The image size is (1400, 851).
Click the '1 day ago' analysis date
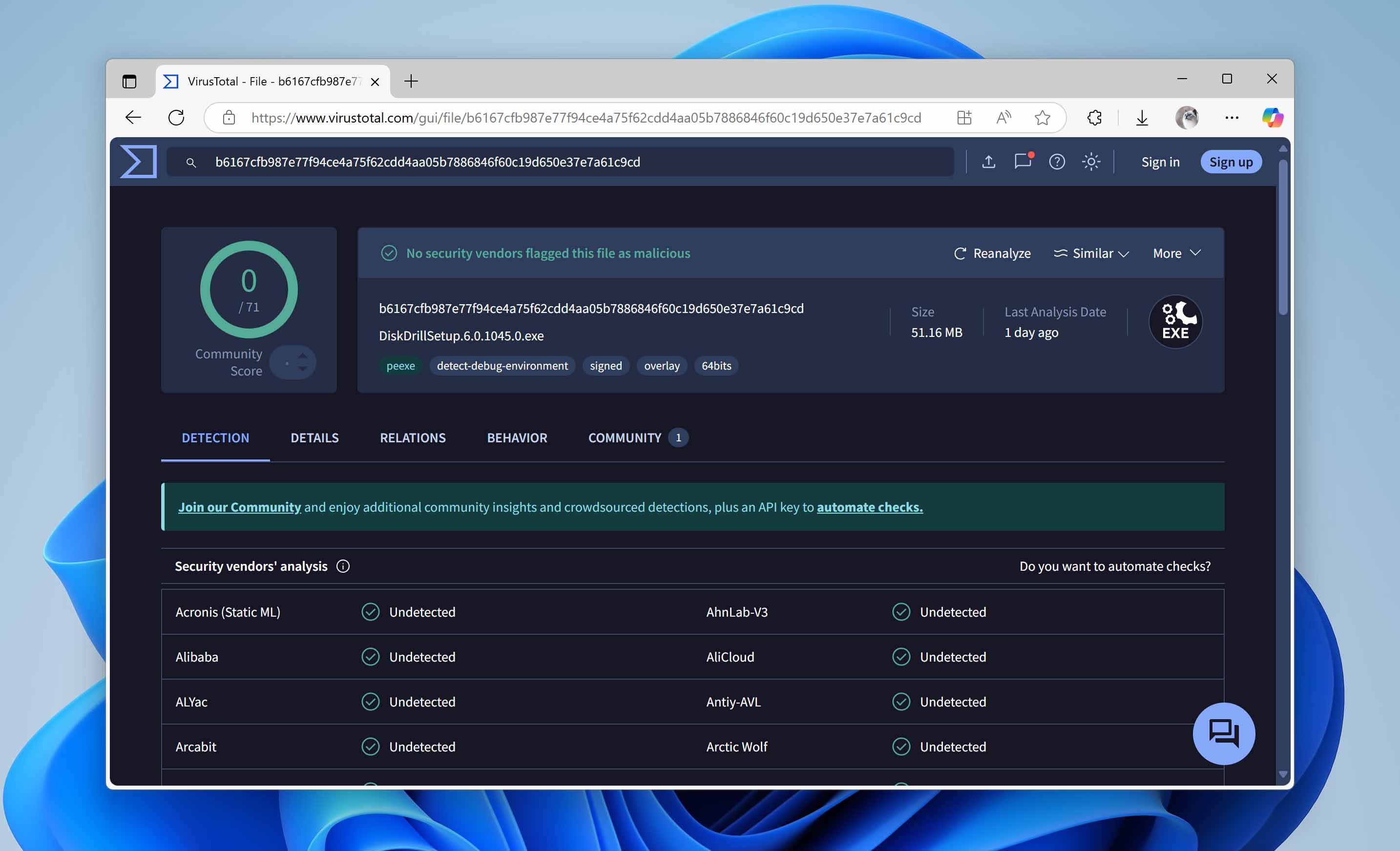click(x=1031, y=332)
